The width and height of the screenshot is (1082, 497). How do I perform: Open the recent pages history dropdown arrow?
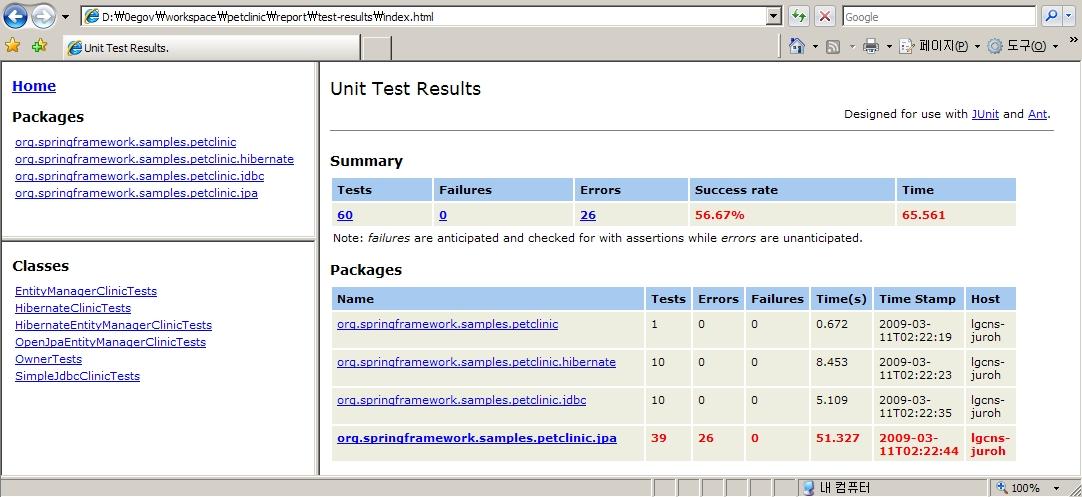pyautogui.click(x=66, y=17)
